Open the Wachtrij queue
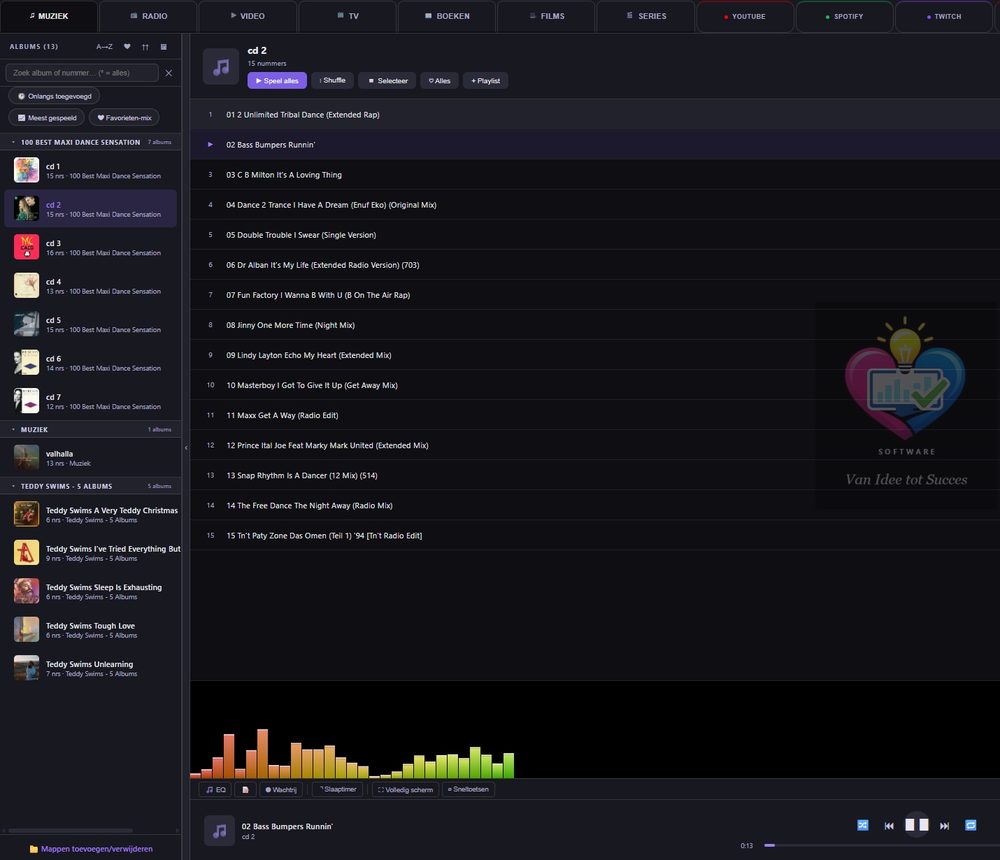This screenshot has width=1000, height=860. click(281, 790)
